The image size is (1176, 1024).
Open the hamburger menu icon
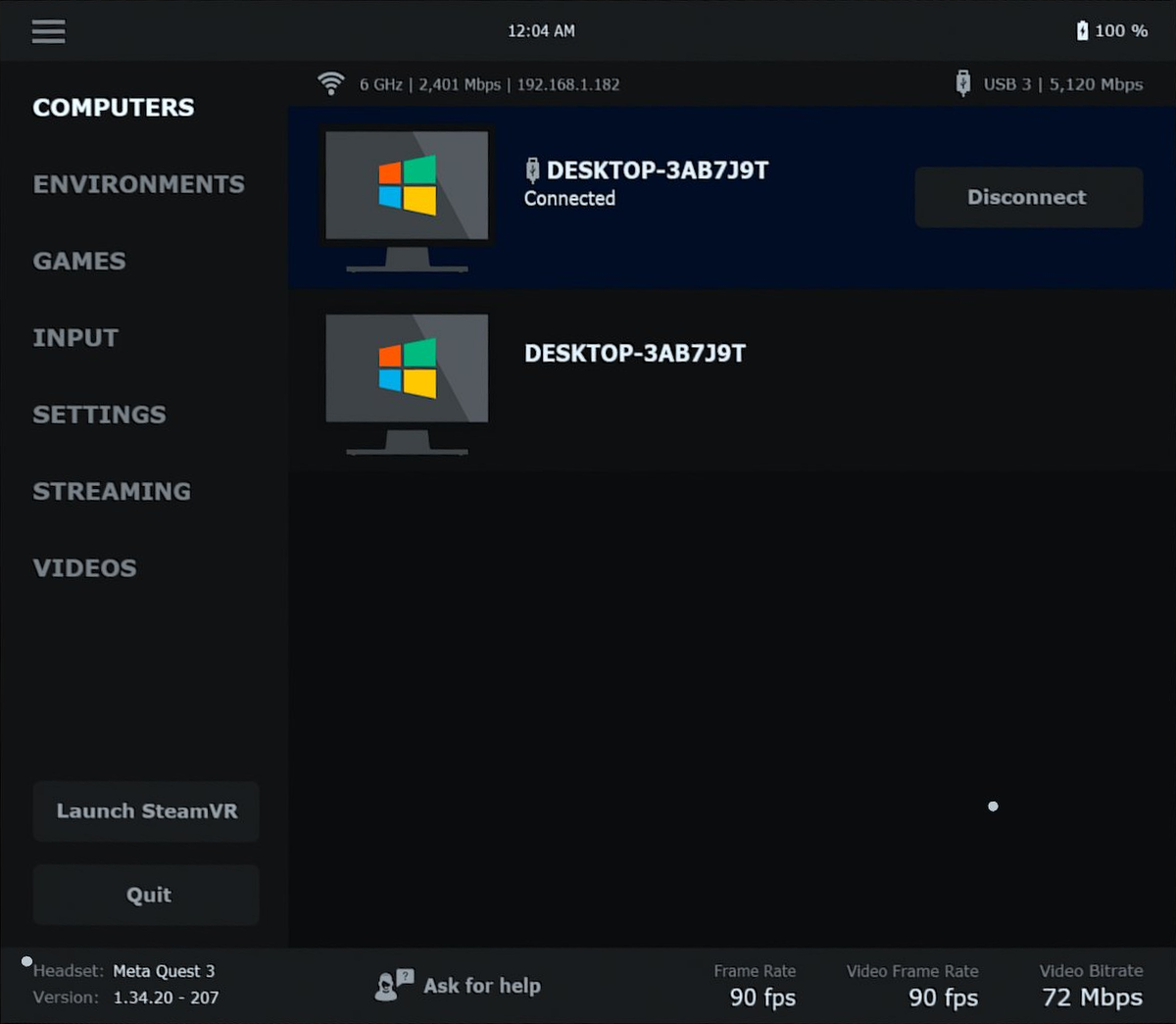click(48, 31)
